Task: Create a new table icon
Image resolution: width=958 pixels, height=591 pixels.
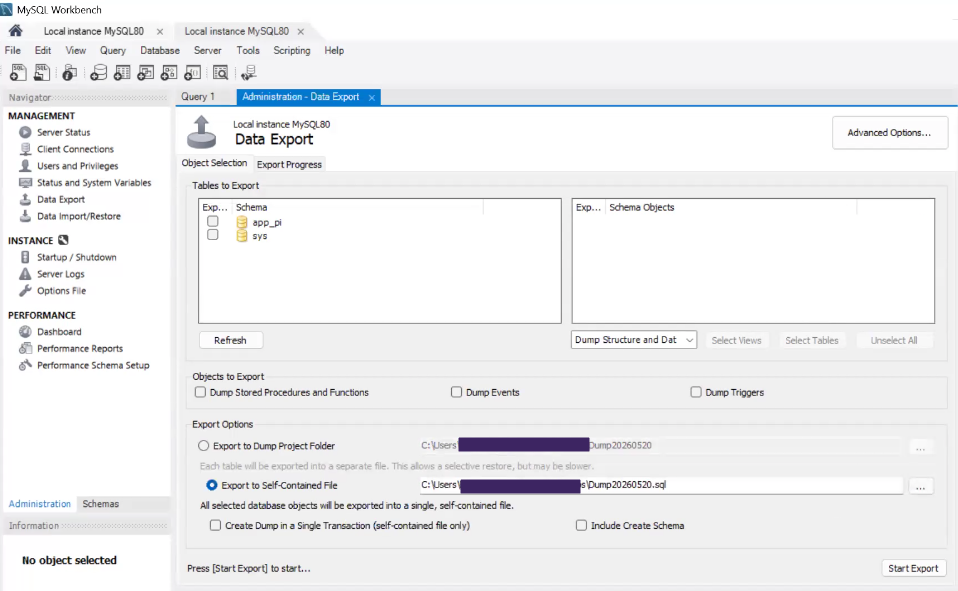Action: [122, 73]
